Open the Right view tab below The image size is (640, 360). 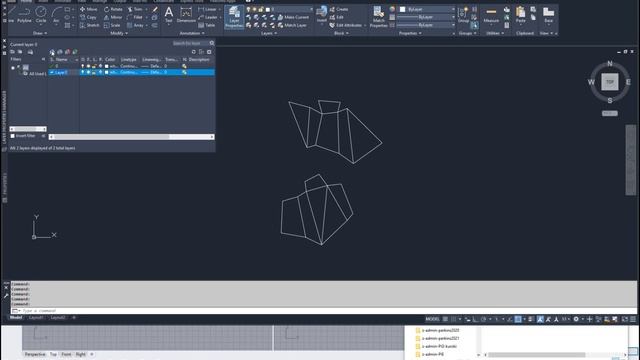[x=80, y=354]
